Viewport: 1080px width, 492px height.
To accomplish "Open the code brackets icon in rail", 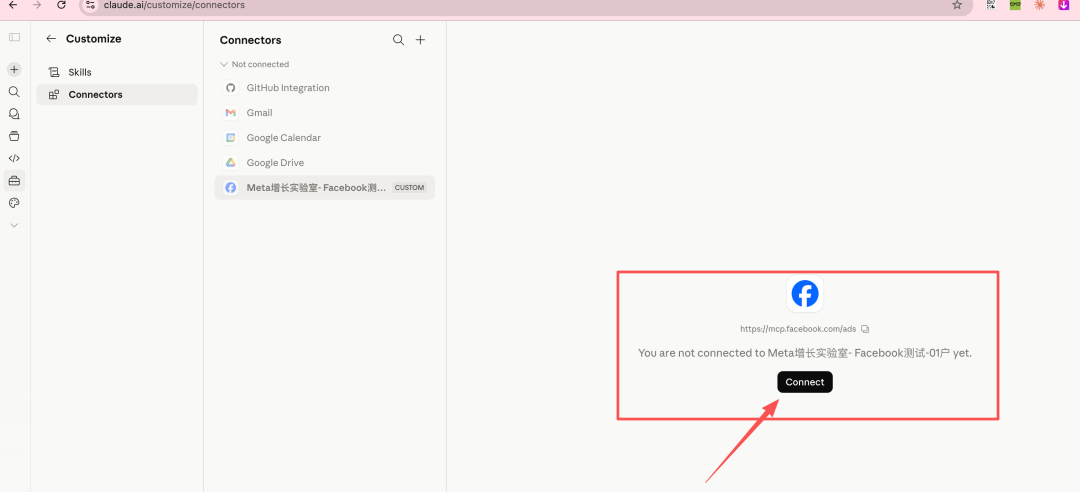I will (x=14, y=158).
